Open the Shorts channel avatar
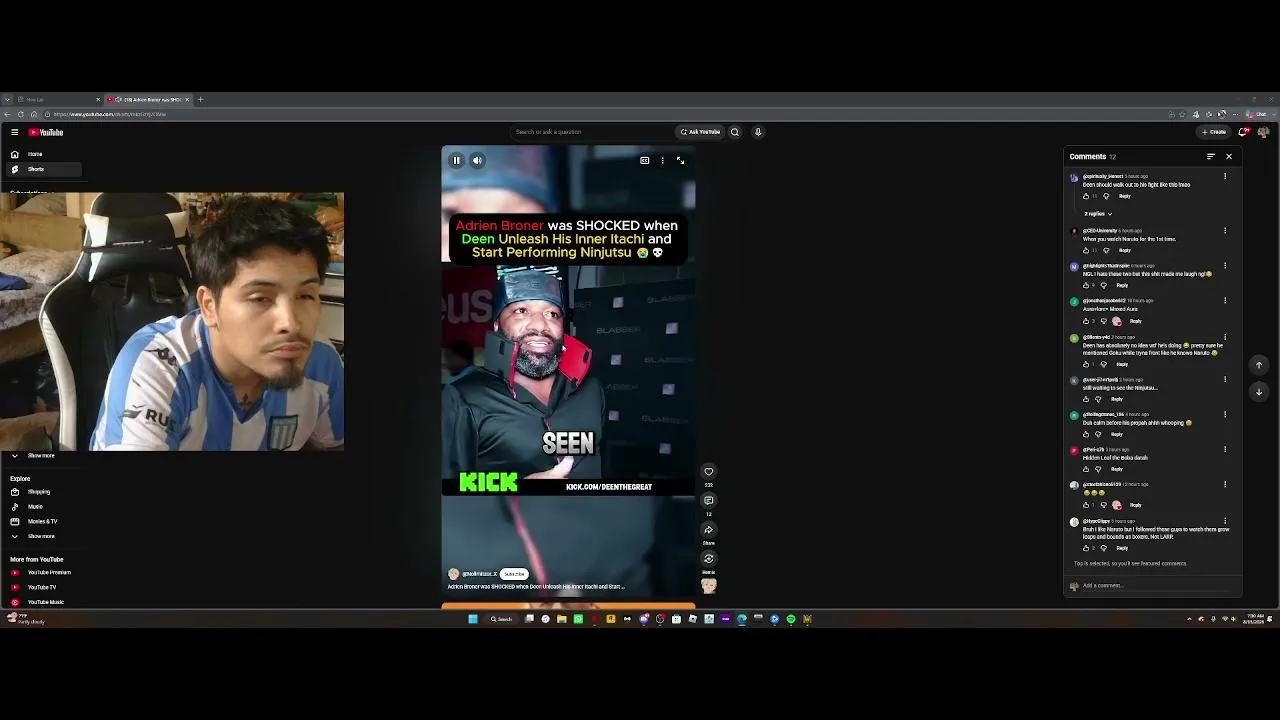1280x720 pixels. 453,574
